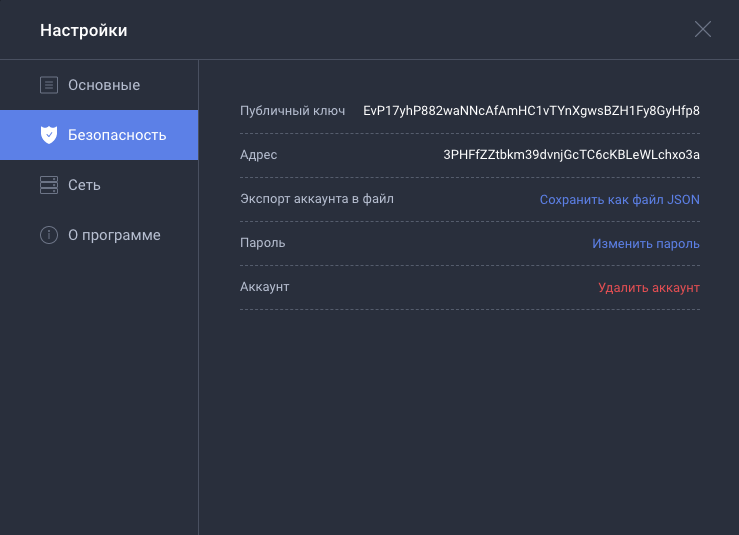Click the Сохранить как файл JSON link
The height and width of the screenshot is (535, 739).
click(619, 199)
